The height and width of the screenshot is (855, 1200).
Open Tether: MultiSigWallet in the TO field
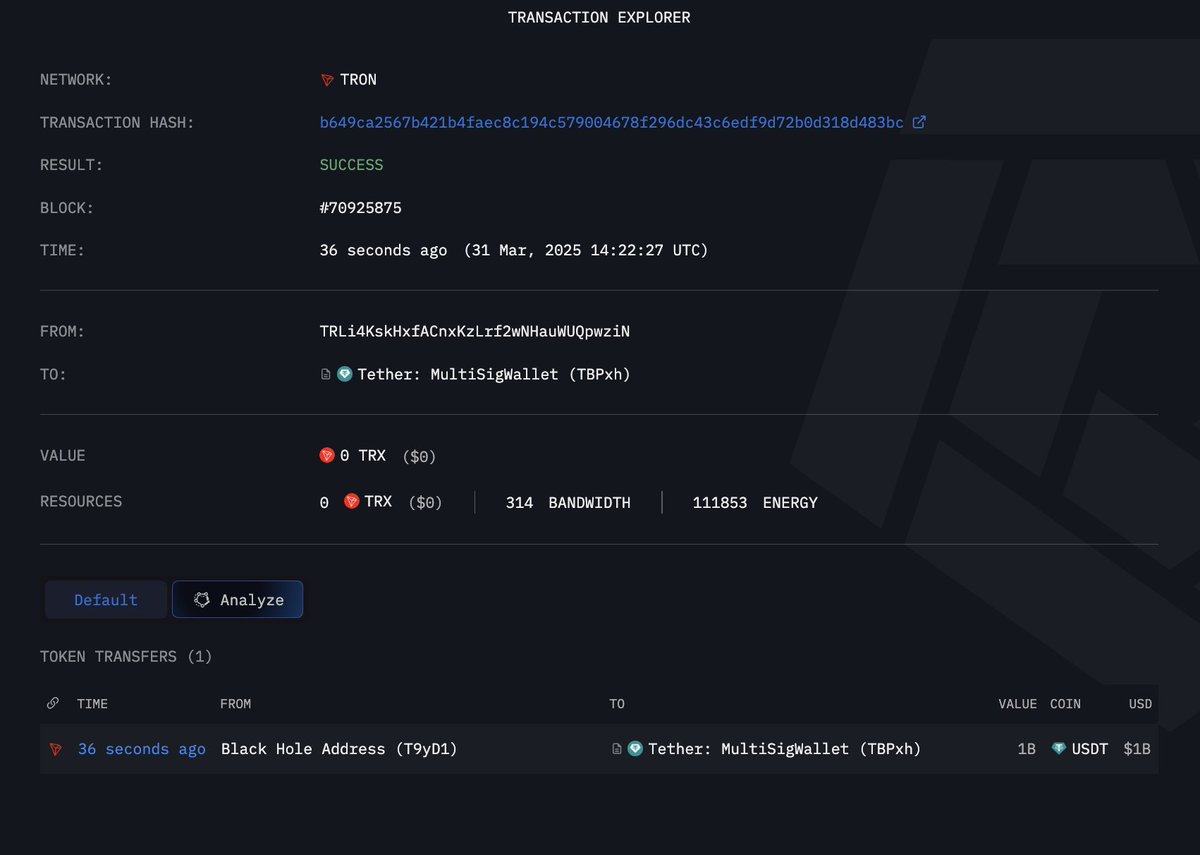tap(494, 375)
